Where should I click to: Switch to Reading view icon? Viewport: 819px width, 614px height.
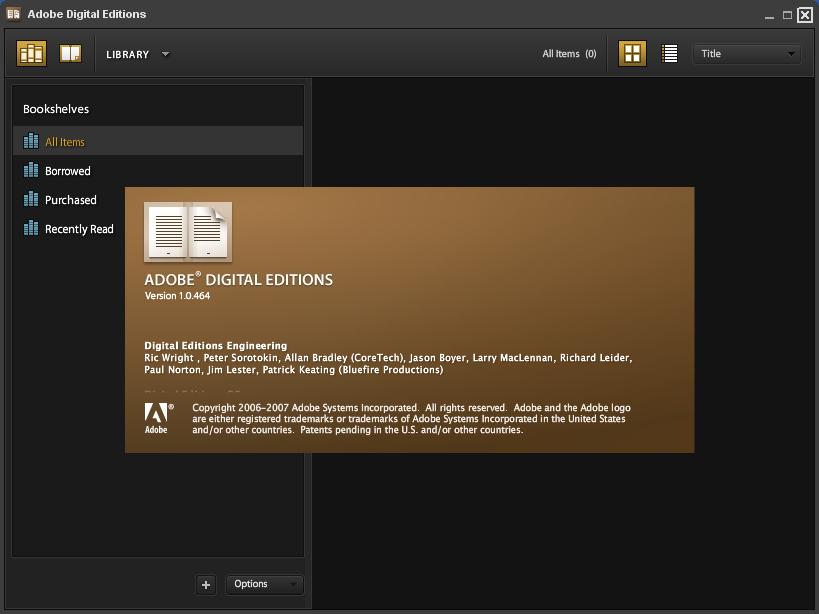tap(71, 53)
